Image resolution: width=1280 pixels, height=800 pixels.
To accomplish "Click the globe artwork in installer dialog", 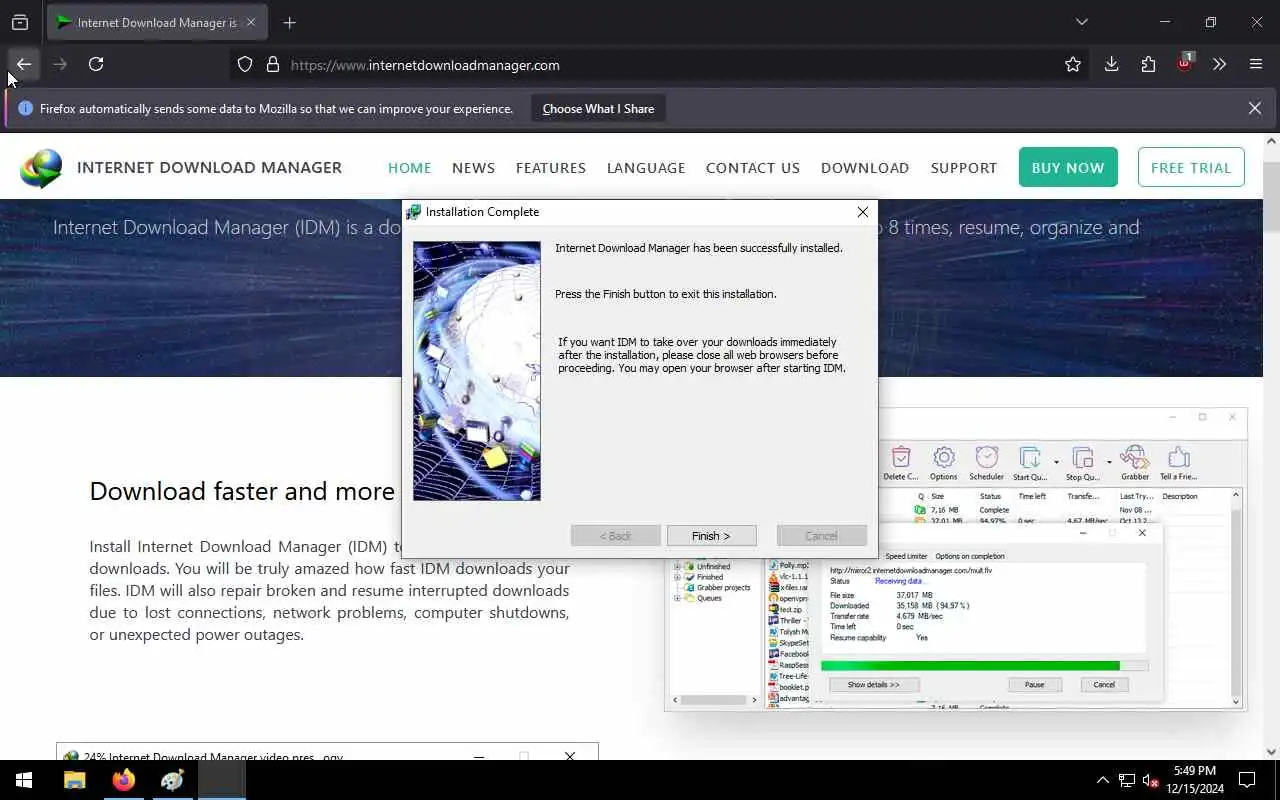I will point(477,371).
